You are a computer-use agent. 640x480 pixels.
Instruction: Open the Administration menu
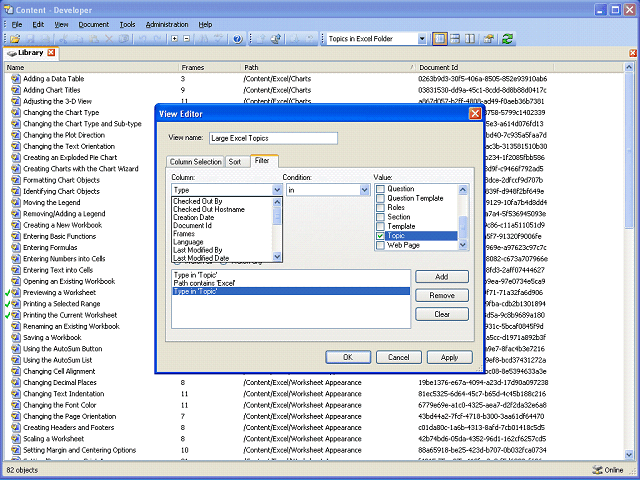(x=167, y=24)
